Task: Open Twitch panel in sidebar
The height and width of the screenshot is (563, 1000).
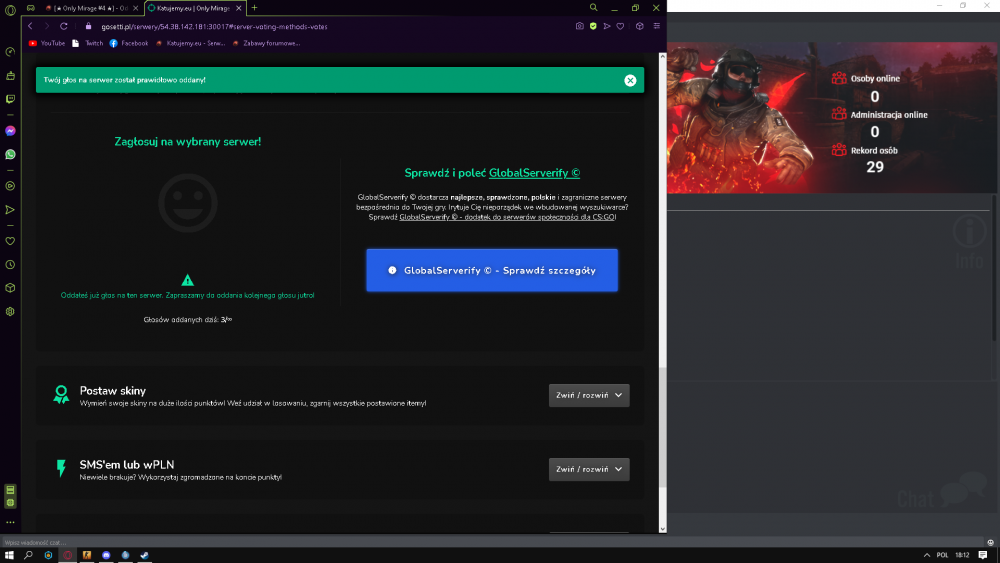Action: pyautogui.click(x=10, y=99)
